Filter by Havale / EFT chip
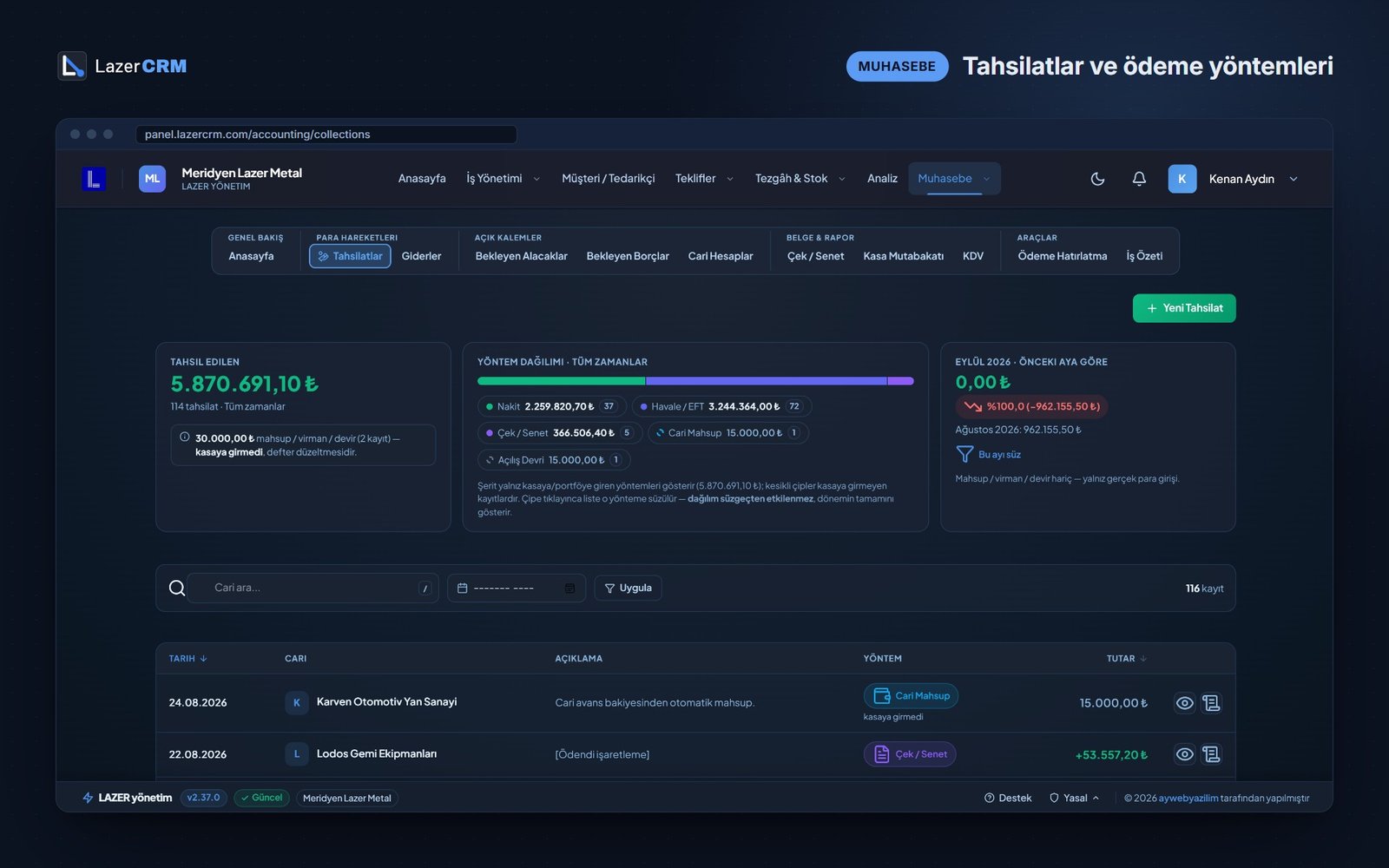The image size is (1389, 868). pyautogui.click(x=721, y=406)
